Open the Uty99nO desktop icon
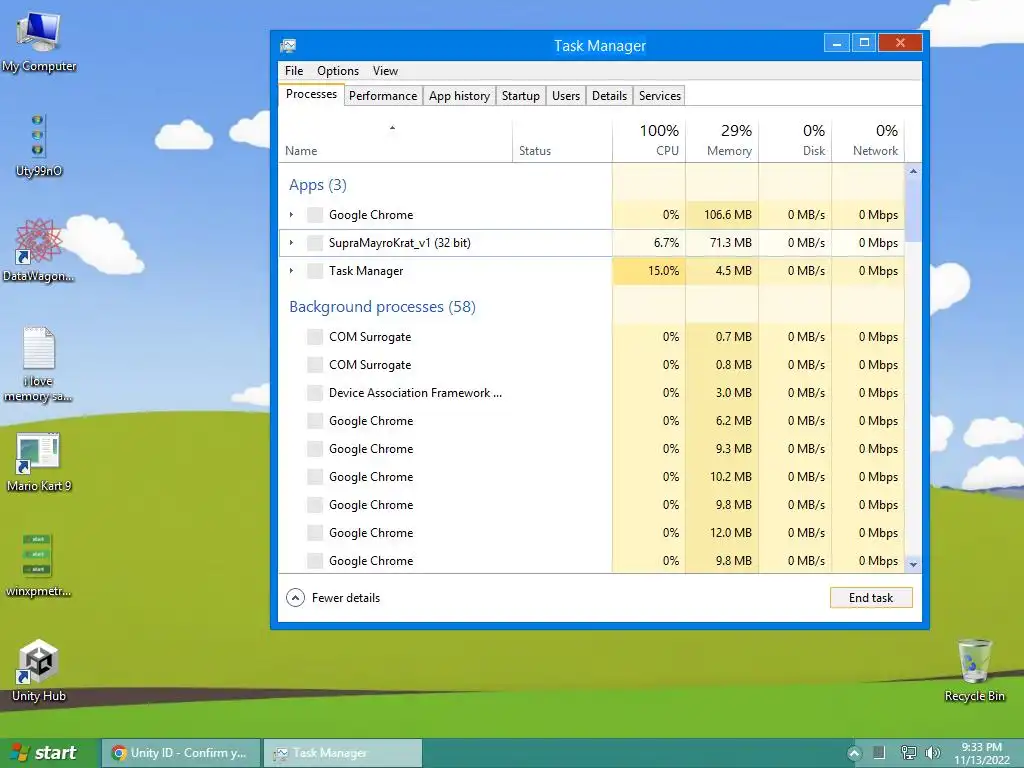 tap(38, 145)
